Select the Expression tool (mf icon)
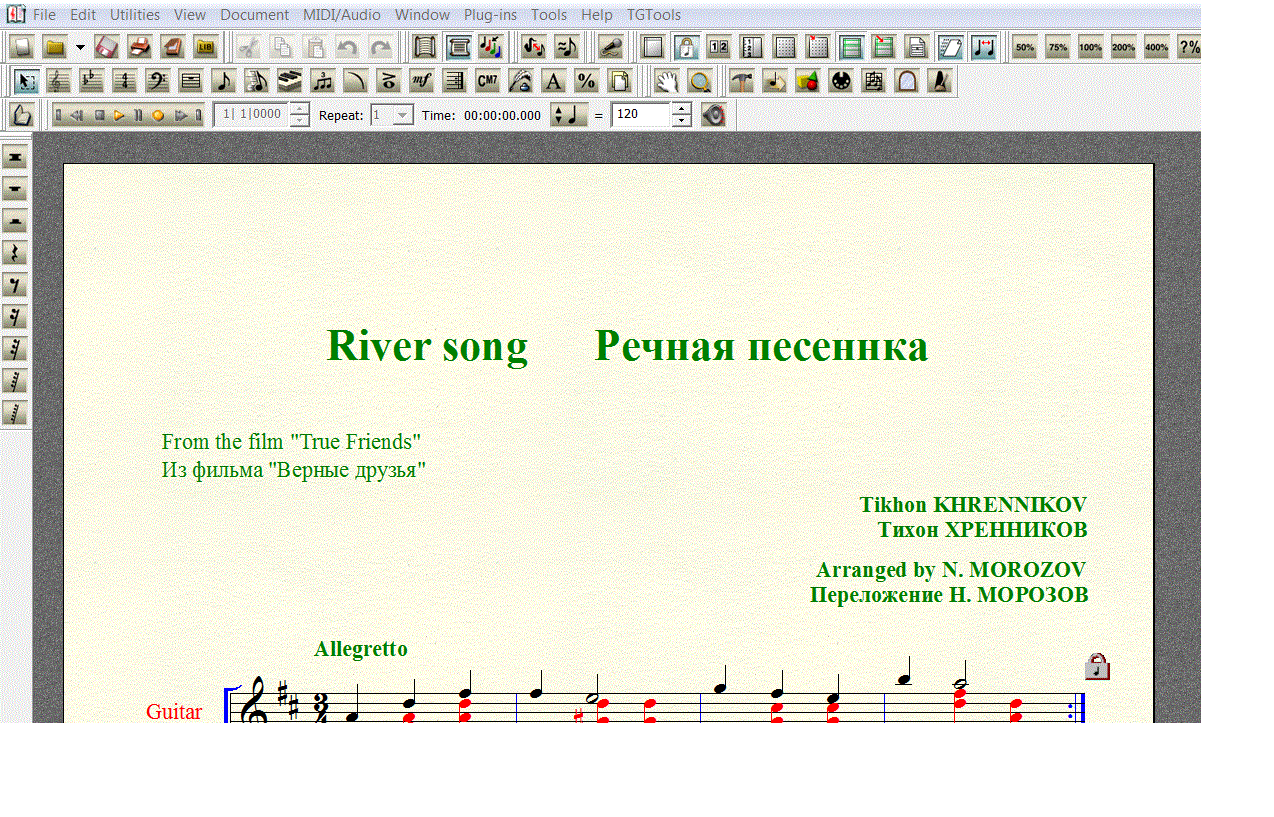The height and width of the screenshot is (817, 1274). 422,81
